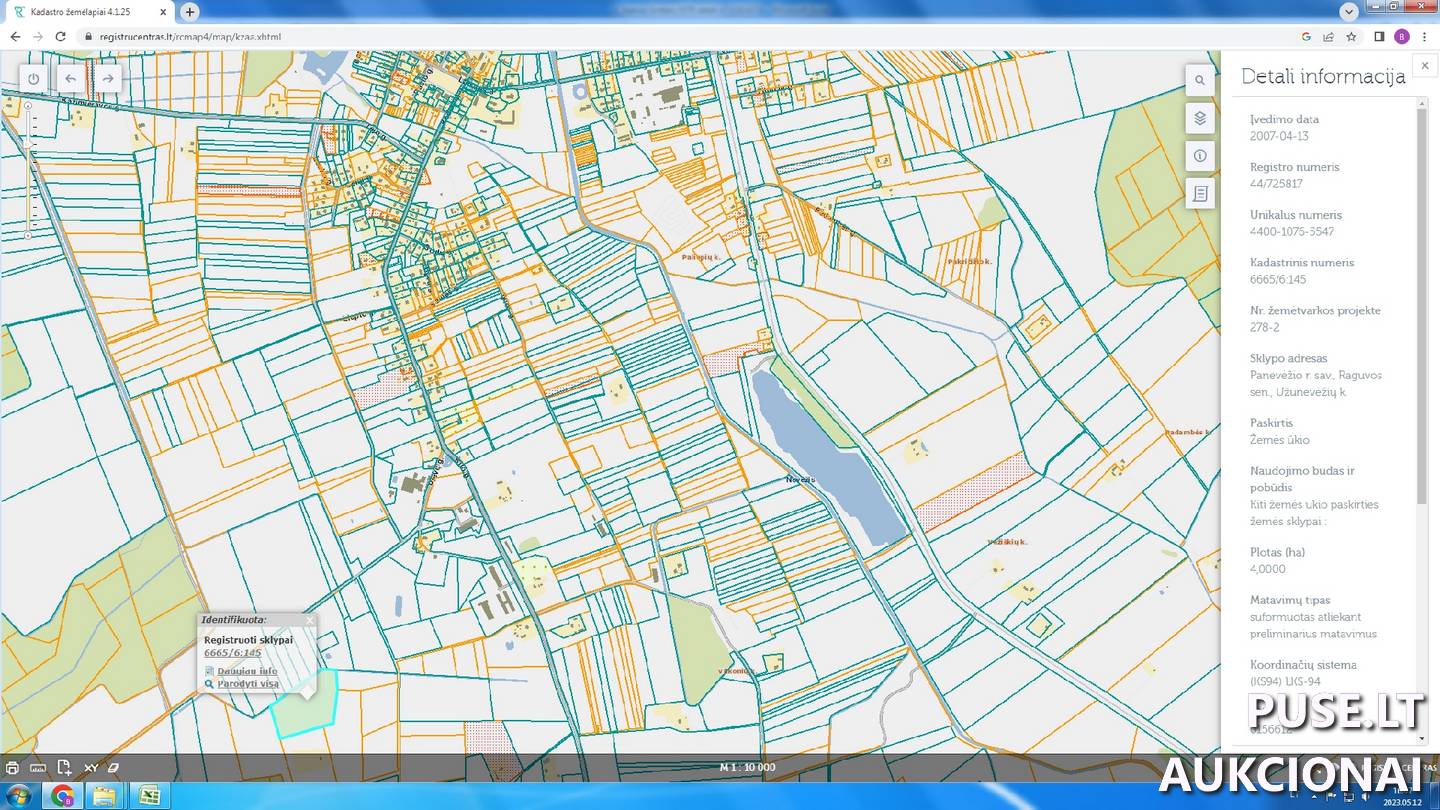Click Registro numeris value 44/725817

(x=1276, y=184)
